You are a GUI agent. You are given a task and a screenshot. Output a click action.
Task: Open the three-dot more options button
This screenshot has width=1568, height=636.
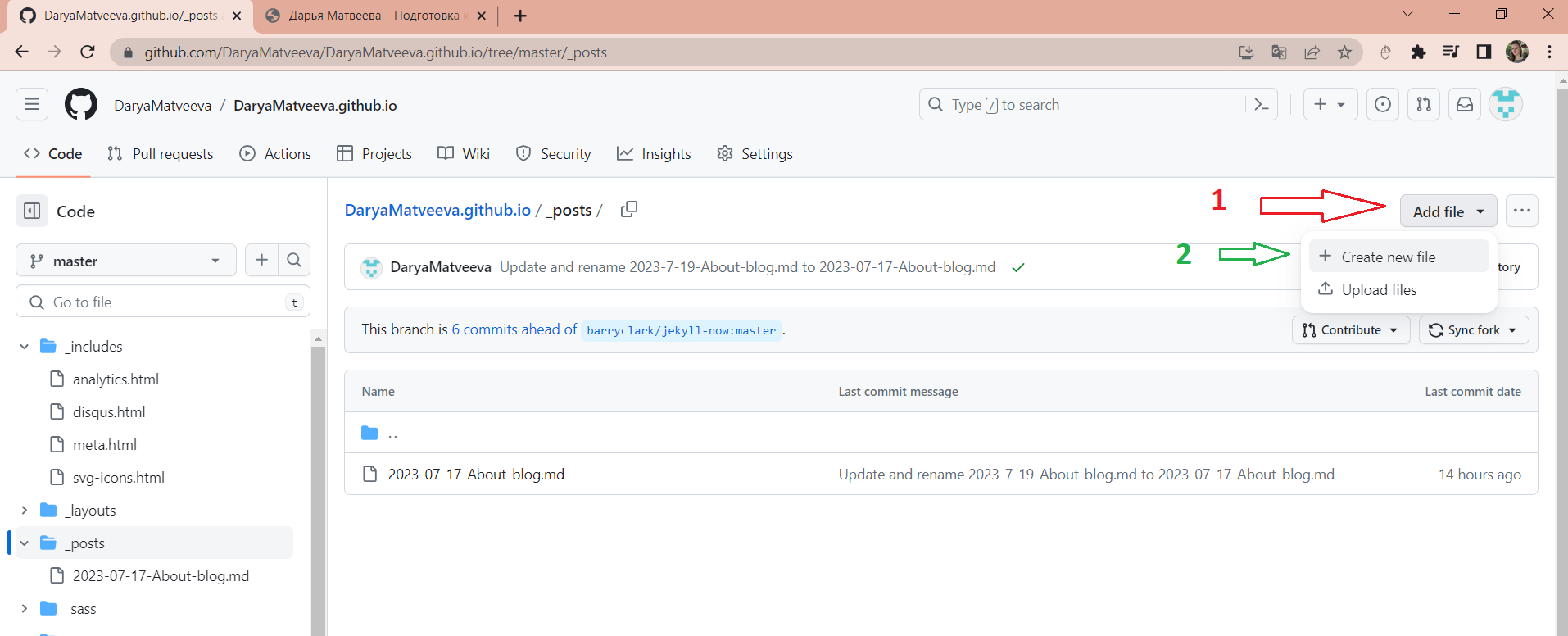(1522, 211)
